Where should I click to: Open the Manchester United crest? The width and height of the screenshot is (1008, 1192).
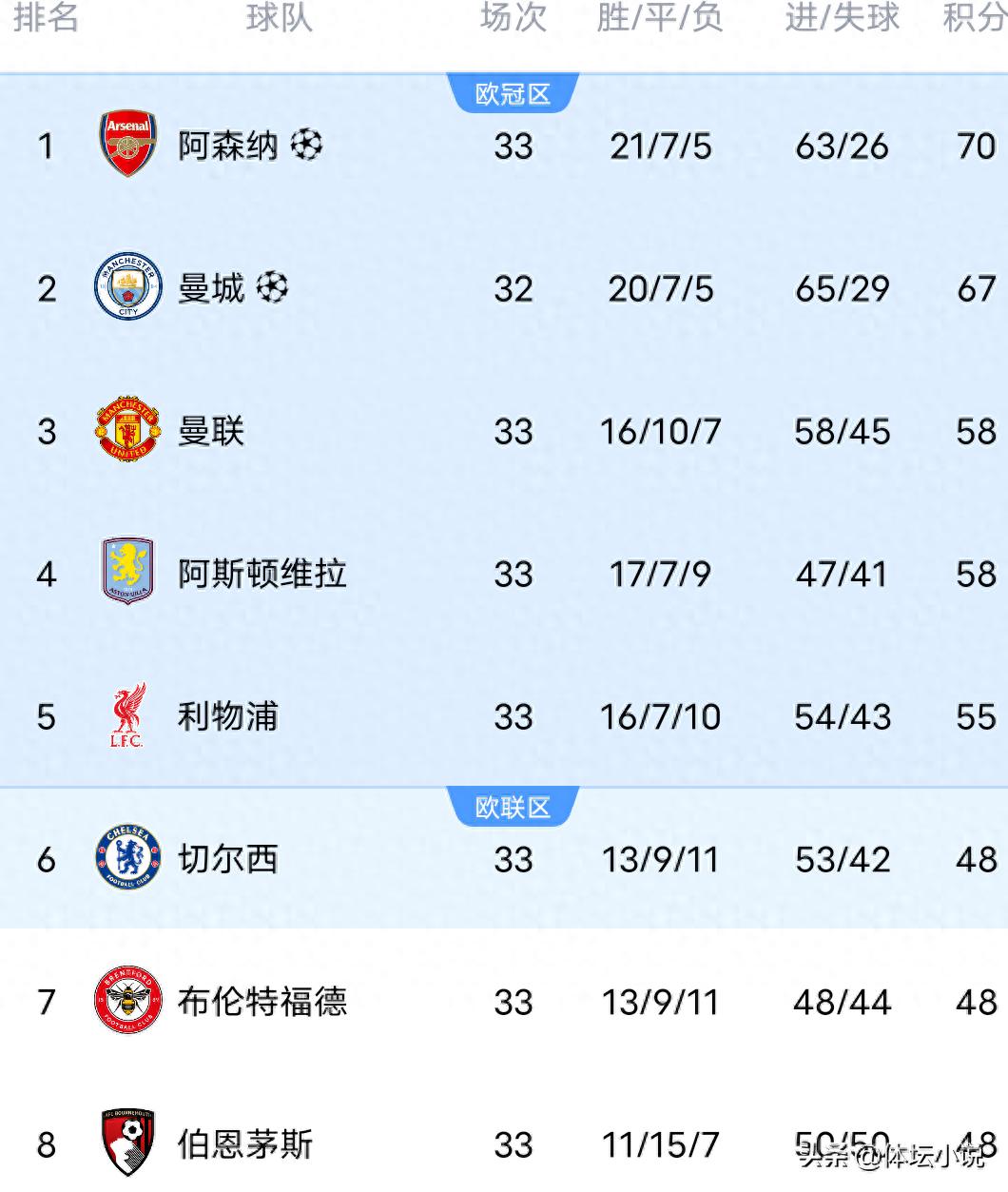(x=127, y=430)
